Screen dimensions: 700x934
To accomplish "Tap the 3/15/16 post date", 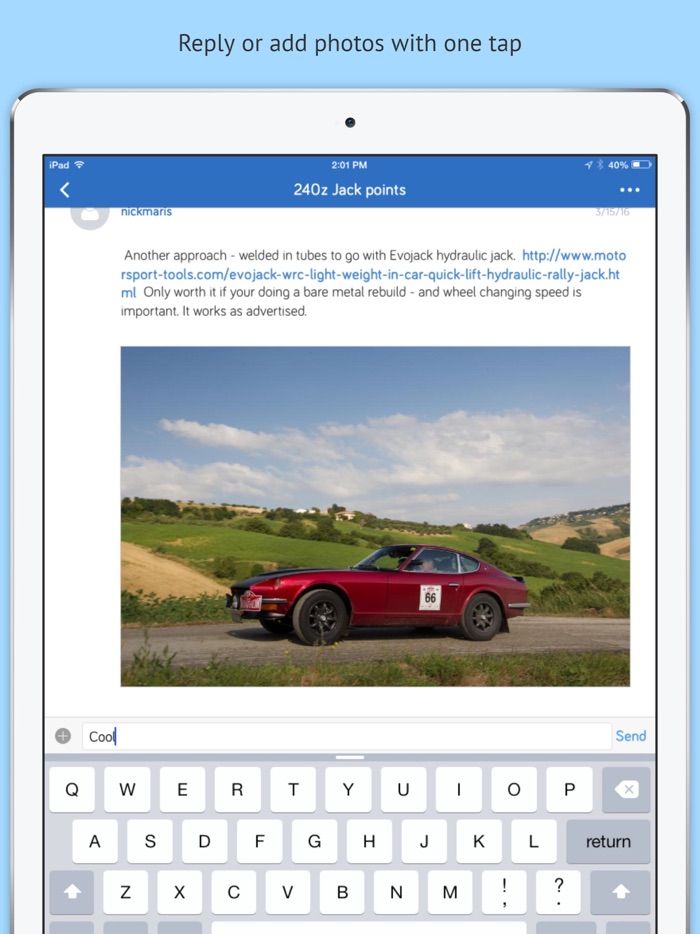I will pyautogui.click(x=612, y=211).
